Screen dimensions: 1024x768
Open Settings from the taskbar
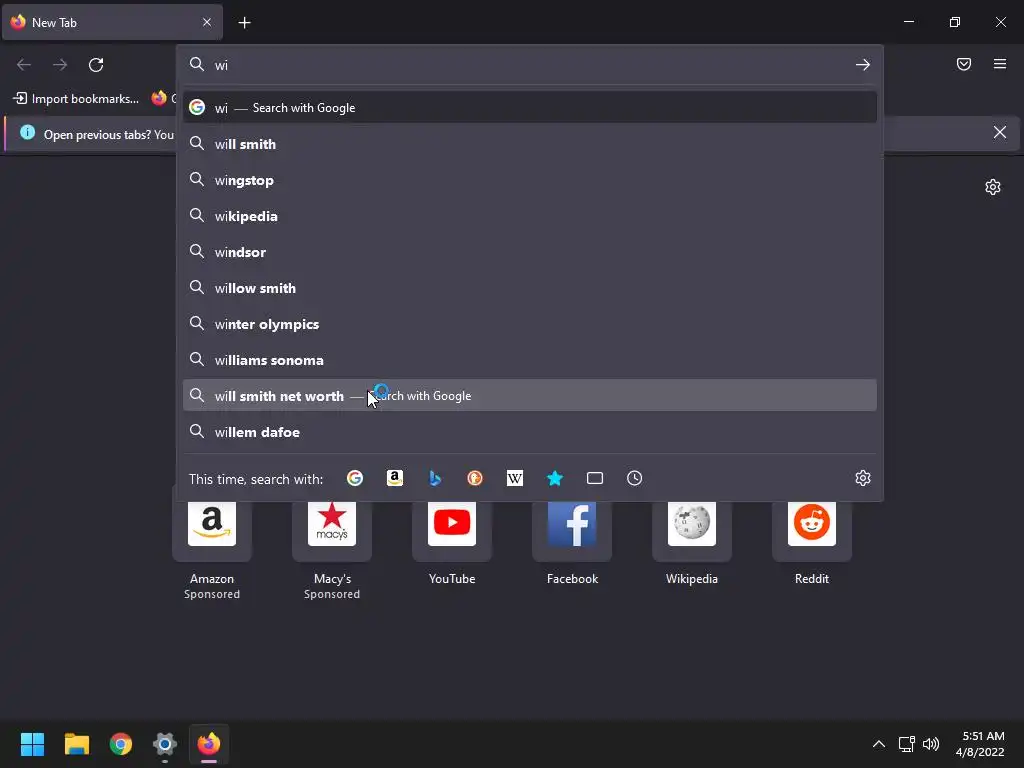click(165, 744)
